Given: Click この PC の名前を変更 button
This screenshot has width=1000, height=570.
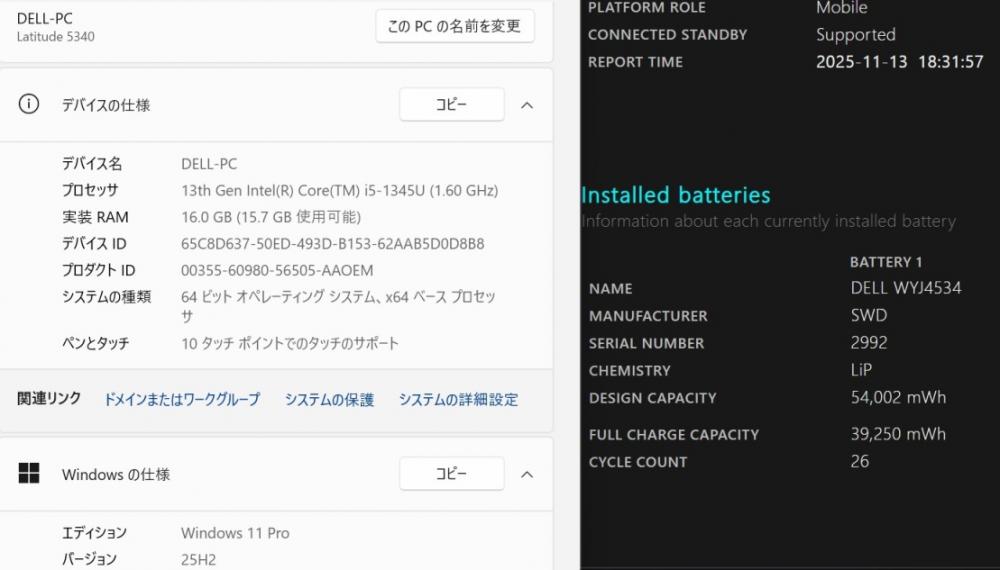Looking at the screenshot, I should (x=454, y=26).
